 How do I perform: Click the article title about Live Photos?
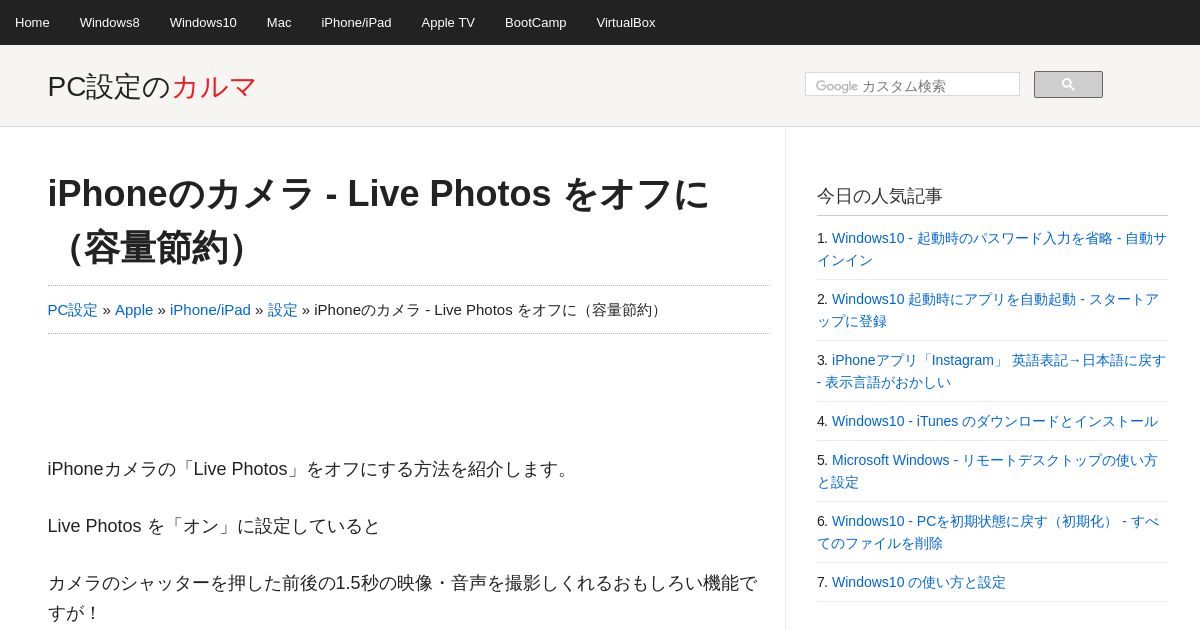379,220
